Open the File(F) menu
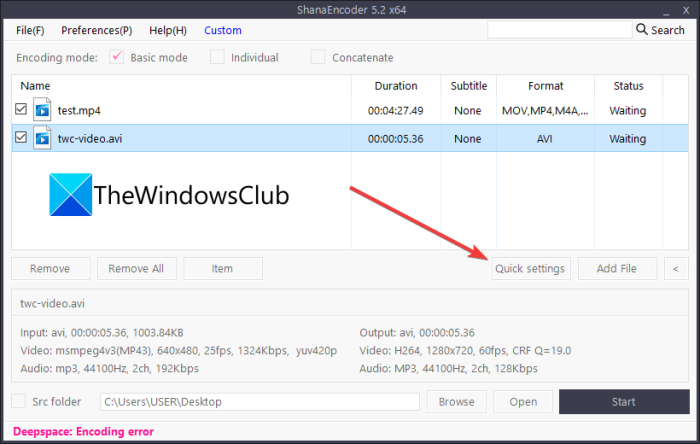 [30, 30]
